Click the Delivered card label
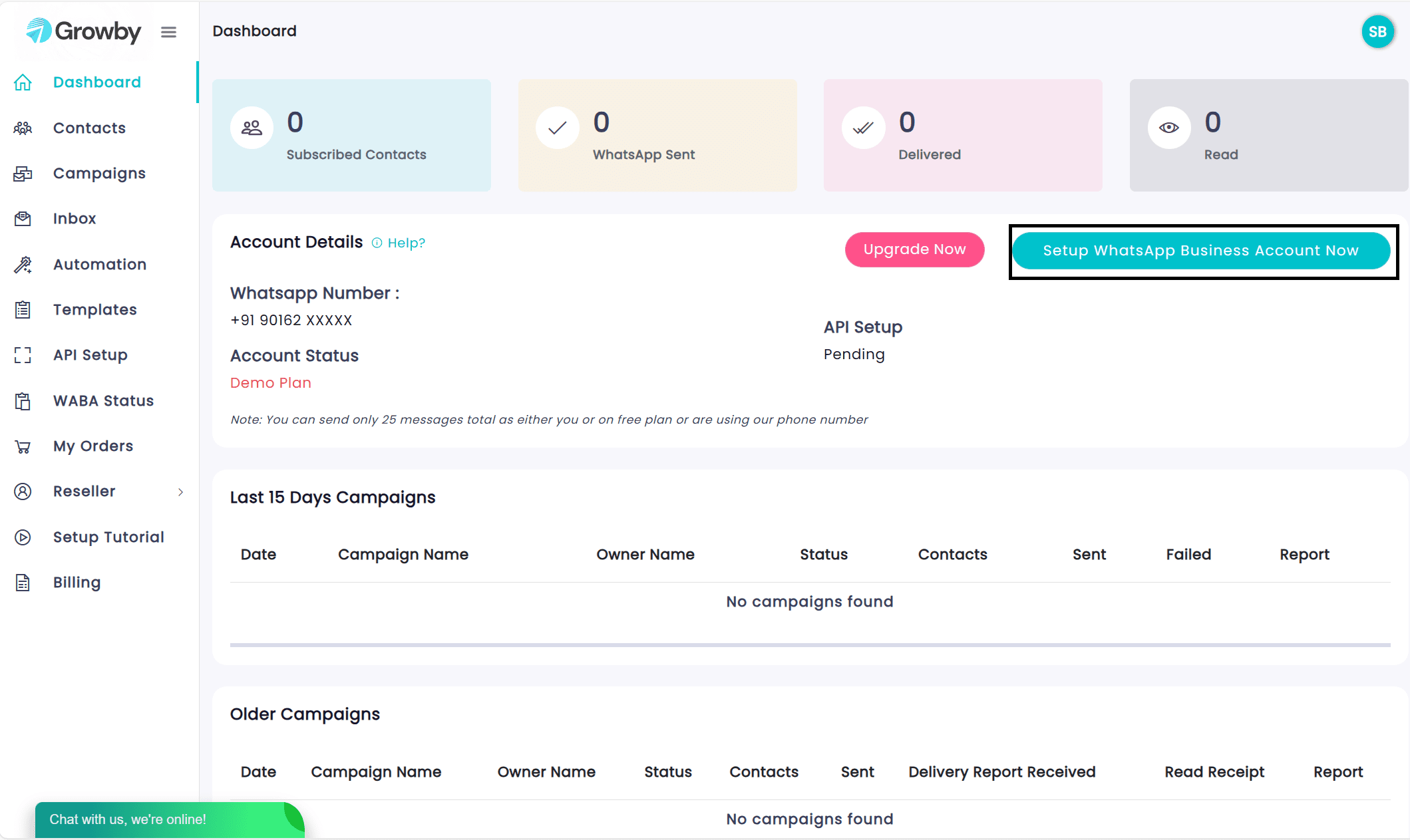The width and height of the screenshot is (1410, 840). pyautogui.click(x=930, y=155)
